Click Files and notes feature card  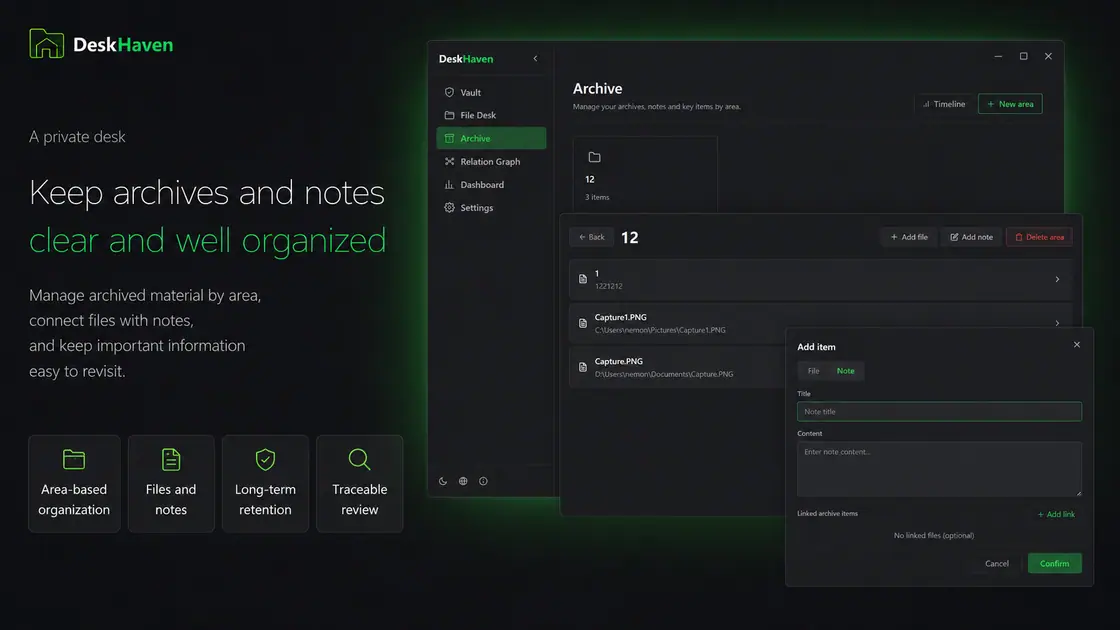pyautogui.click(x=171, y=484)
